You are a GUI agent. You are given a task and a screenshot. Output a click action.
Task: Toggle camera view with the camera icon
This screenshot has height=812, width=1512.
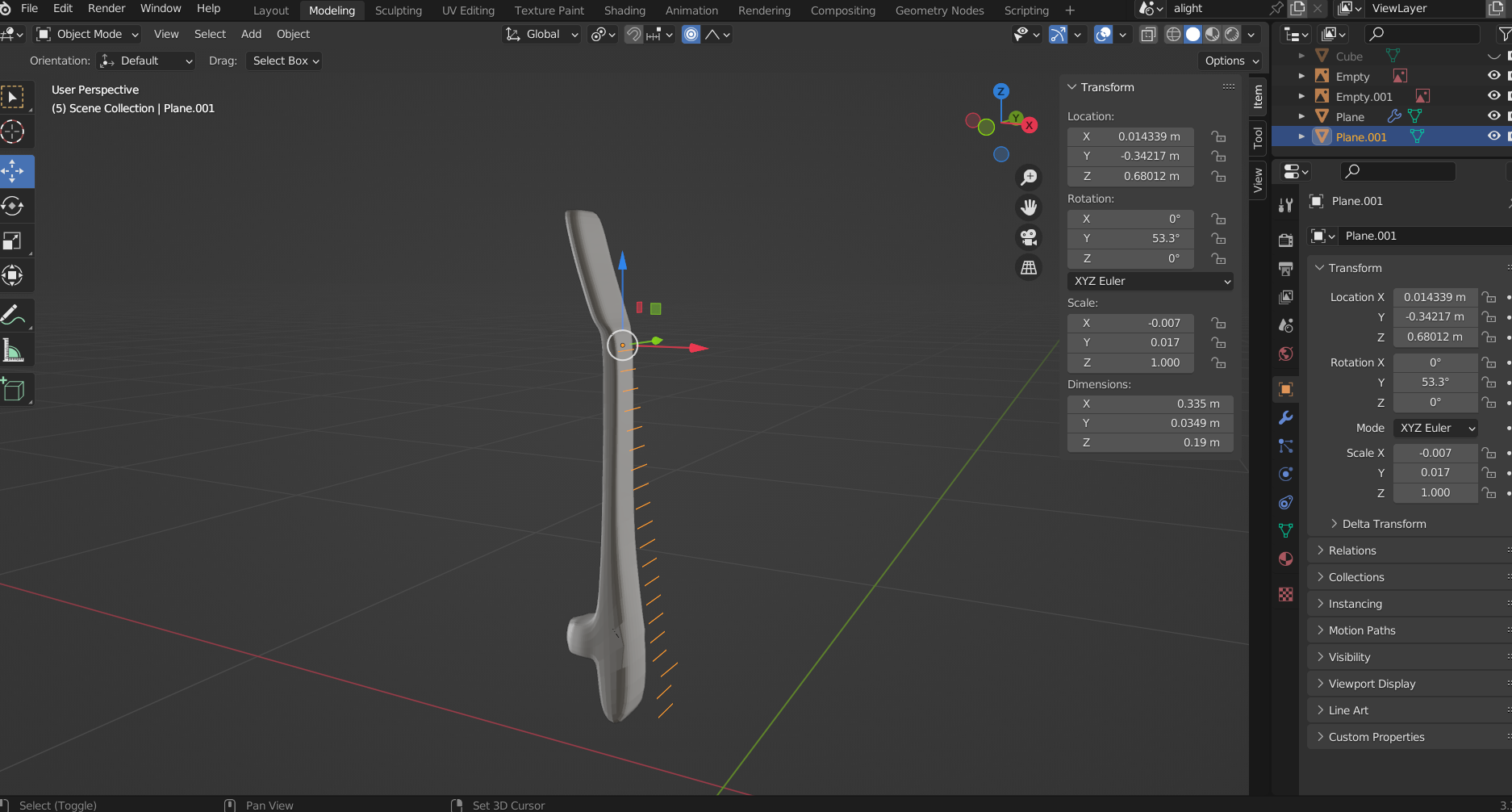(1029, 237)
